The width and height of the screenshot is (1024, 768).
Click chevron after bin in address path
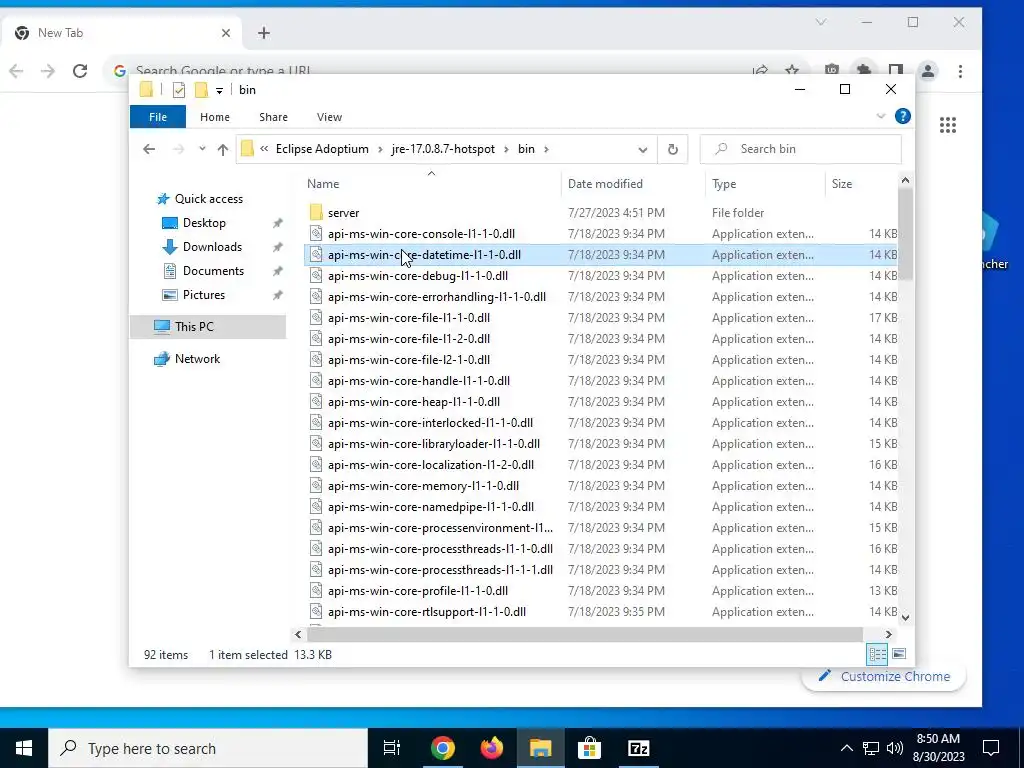click(546, 150)
